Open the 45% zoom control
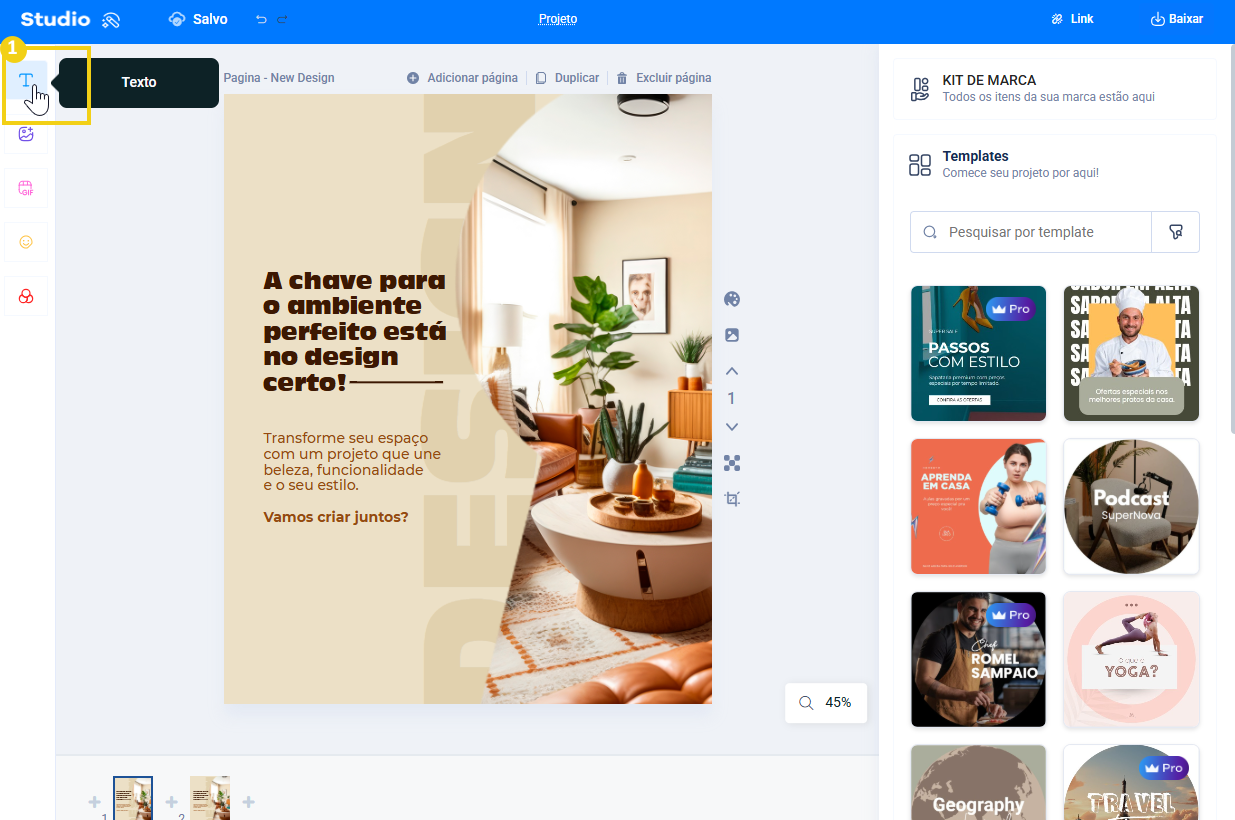This screenshot has height=820, width=1235. [826, 703]
